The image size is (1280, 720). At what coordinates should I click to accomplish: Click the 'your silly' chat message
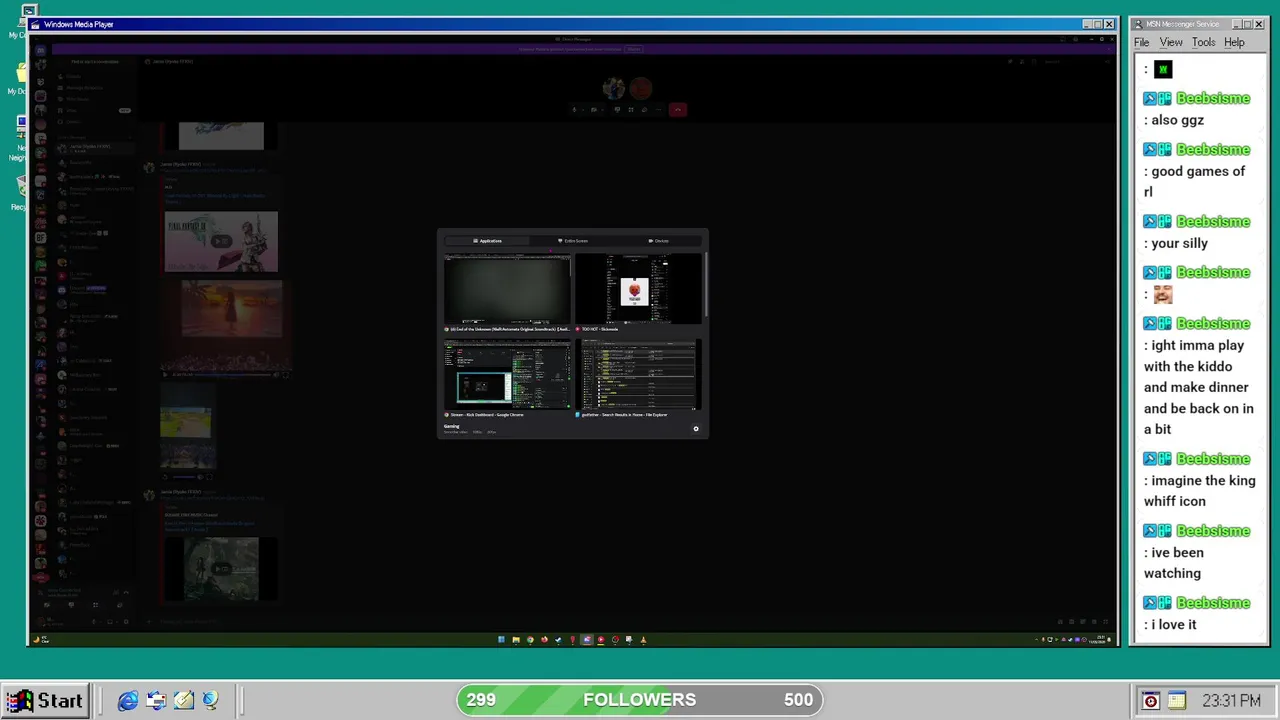(1179, 243)
